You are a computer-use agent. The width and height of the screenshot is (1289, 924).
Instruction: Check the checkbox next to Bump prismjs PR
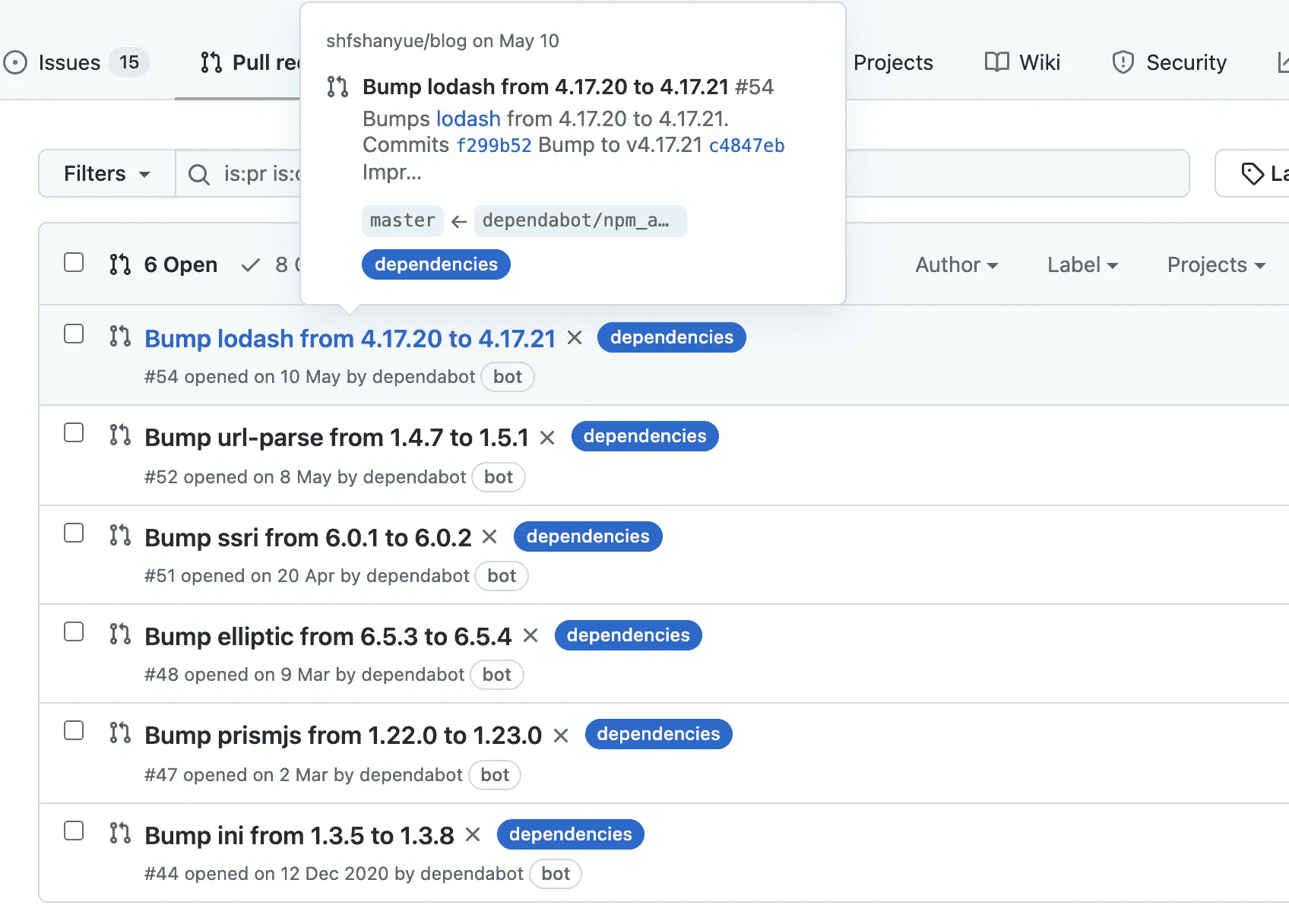point(73,730)
